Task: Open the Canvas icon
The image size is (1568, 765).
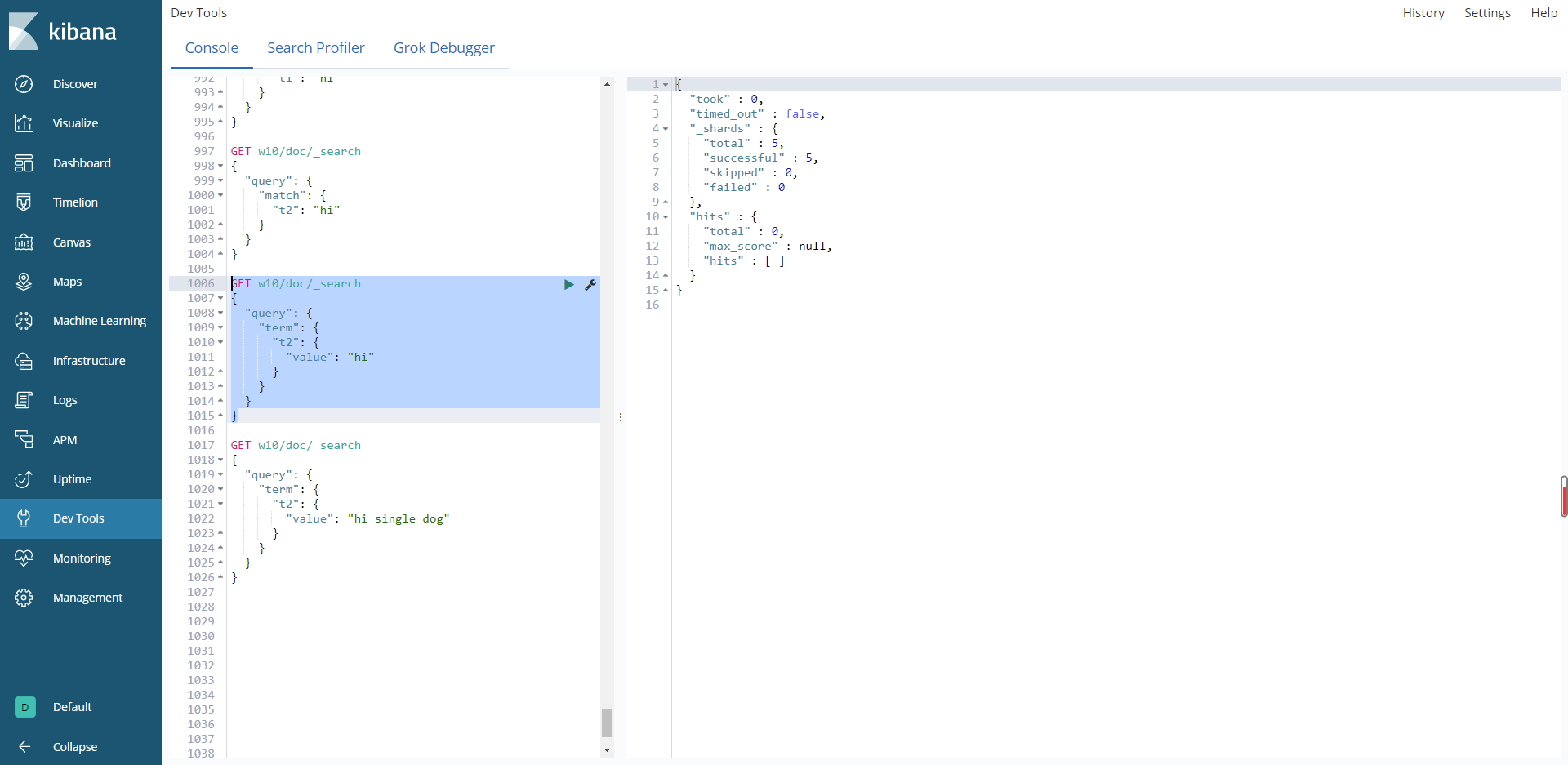Action: click(x=24, y=242)
